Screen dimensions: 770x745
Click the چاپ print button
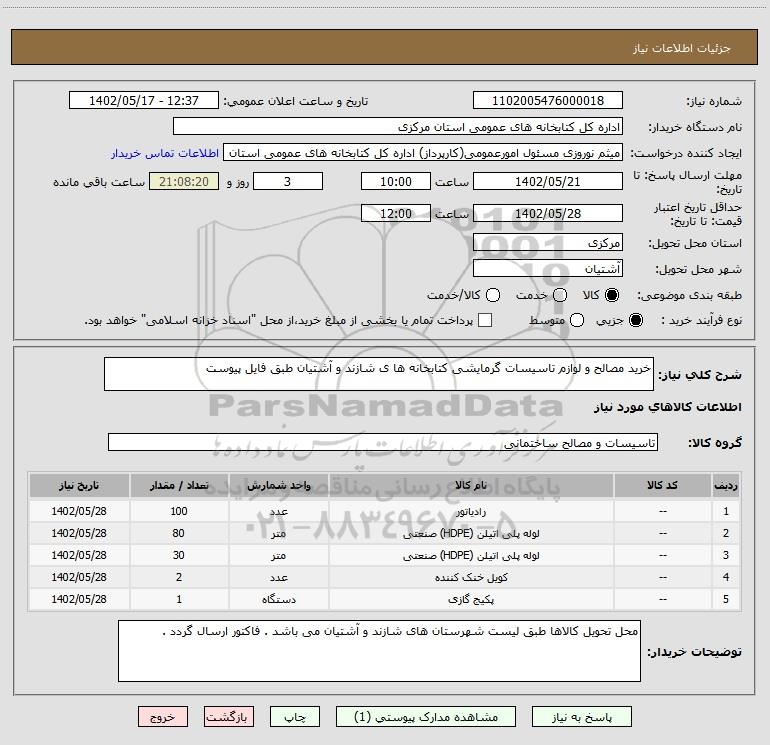295,717
